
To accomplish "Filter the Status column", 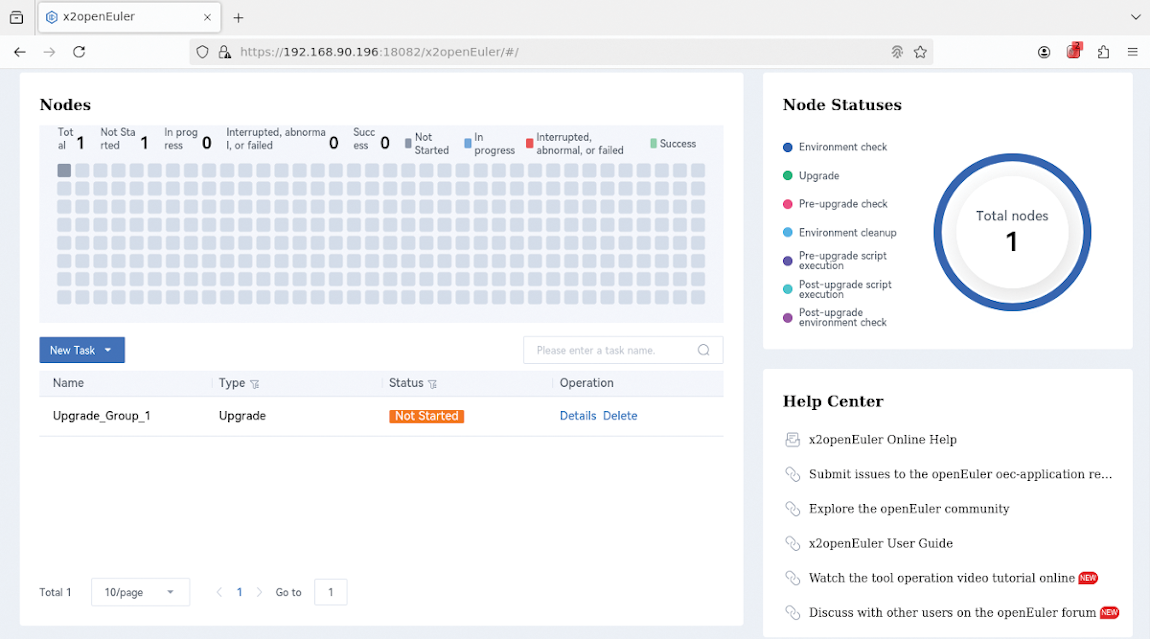I will click(433, 384).
